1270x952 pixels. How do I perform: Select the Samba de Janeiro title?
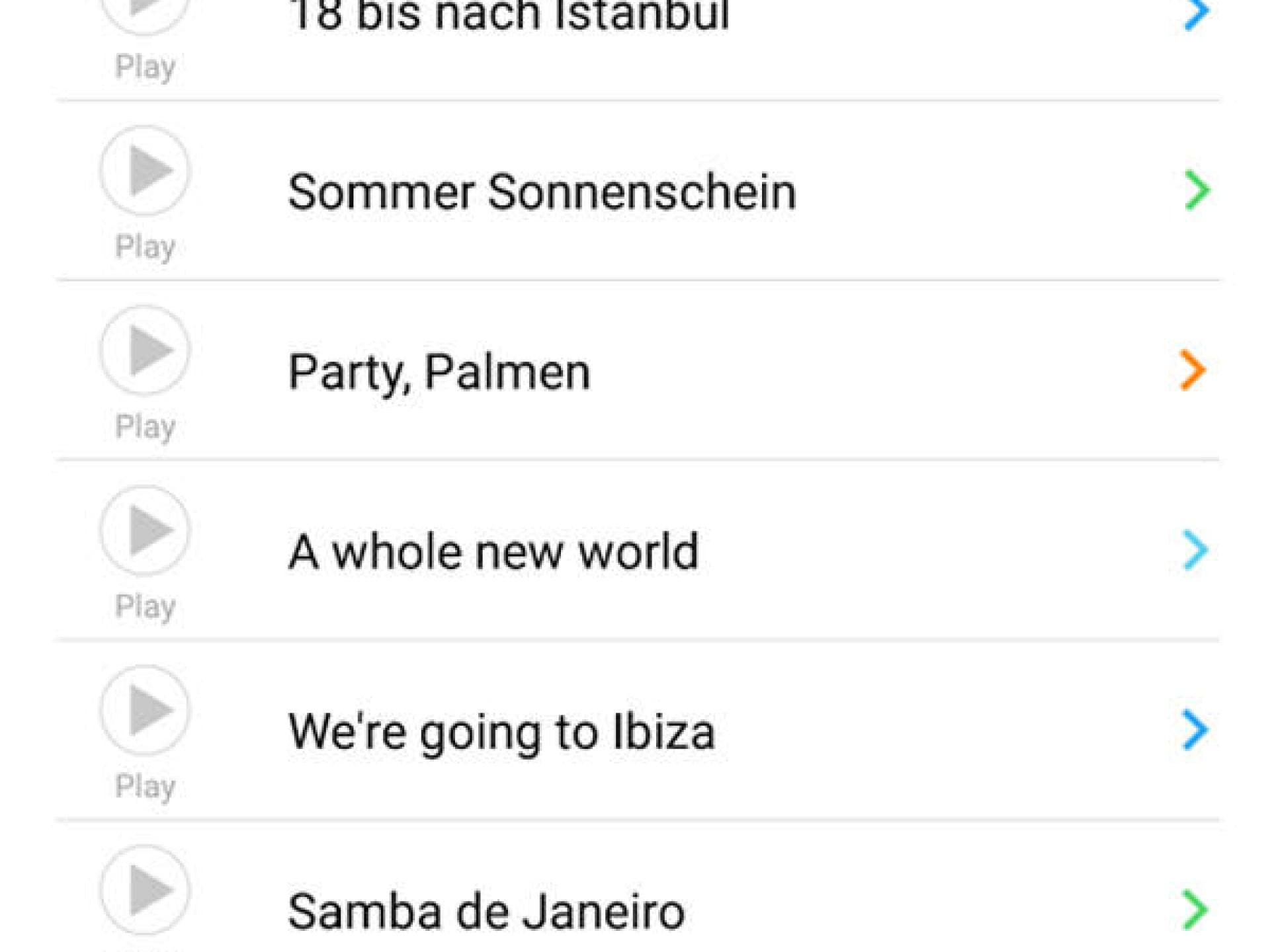[x=486, y=911]
